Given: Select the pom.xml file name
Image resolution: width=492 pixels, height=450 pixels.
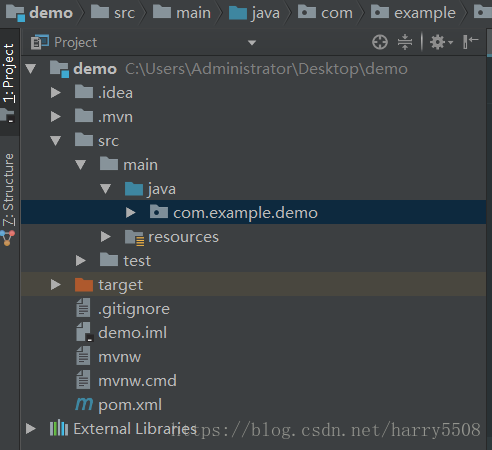Looking at the screenshot, I should [130, 405].
